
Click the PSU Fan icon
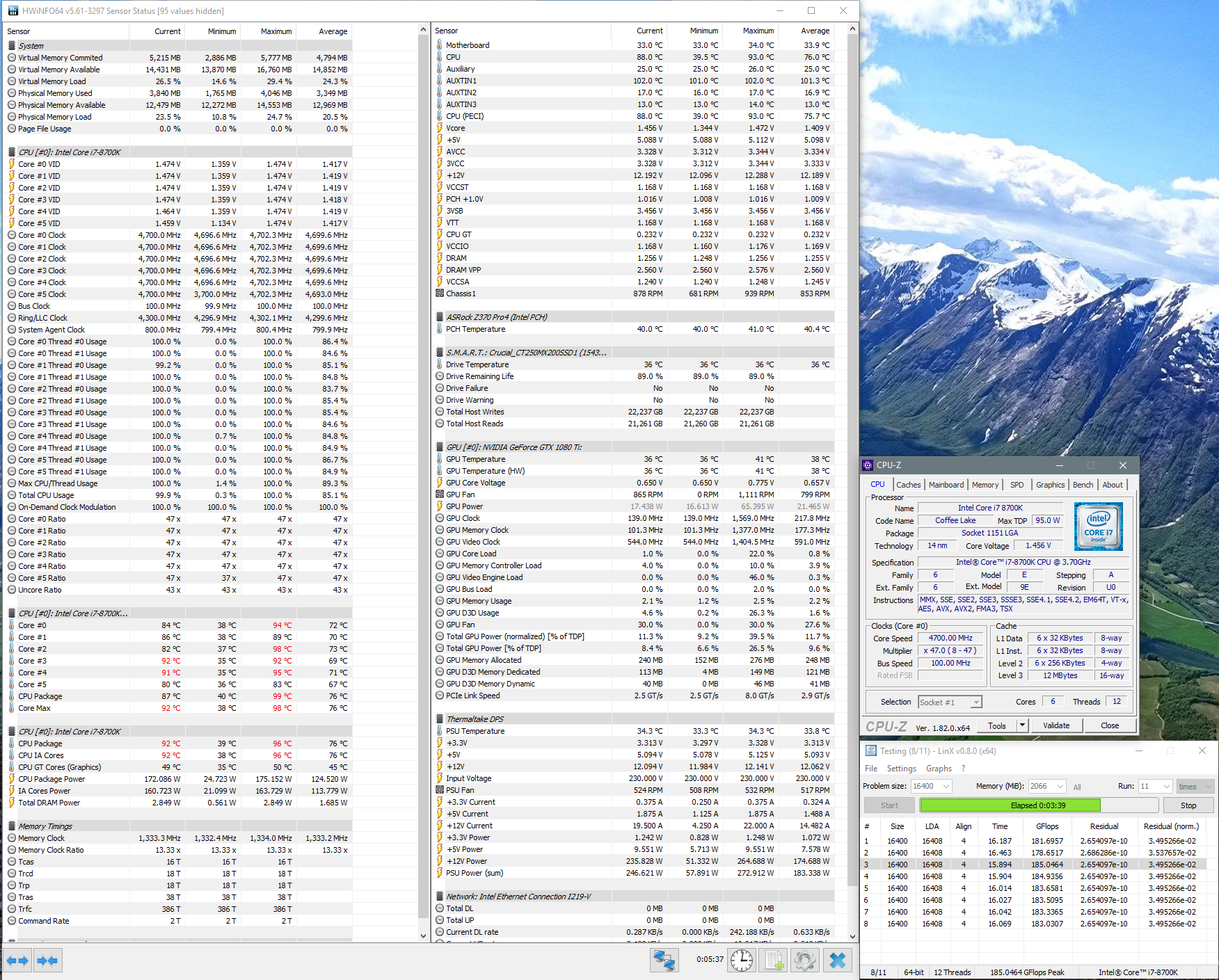pos(440,790)
